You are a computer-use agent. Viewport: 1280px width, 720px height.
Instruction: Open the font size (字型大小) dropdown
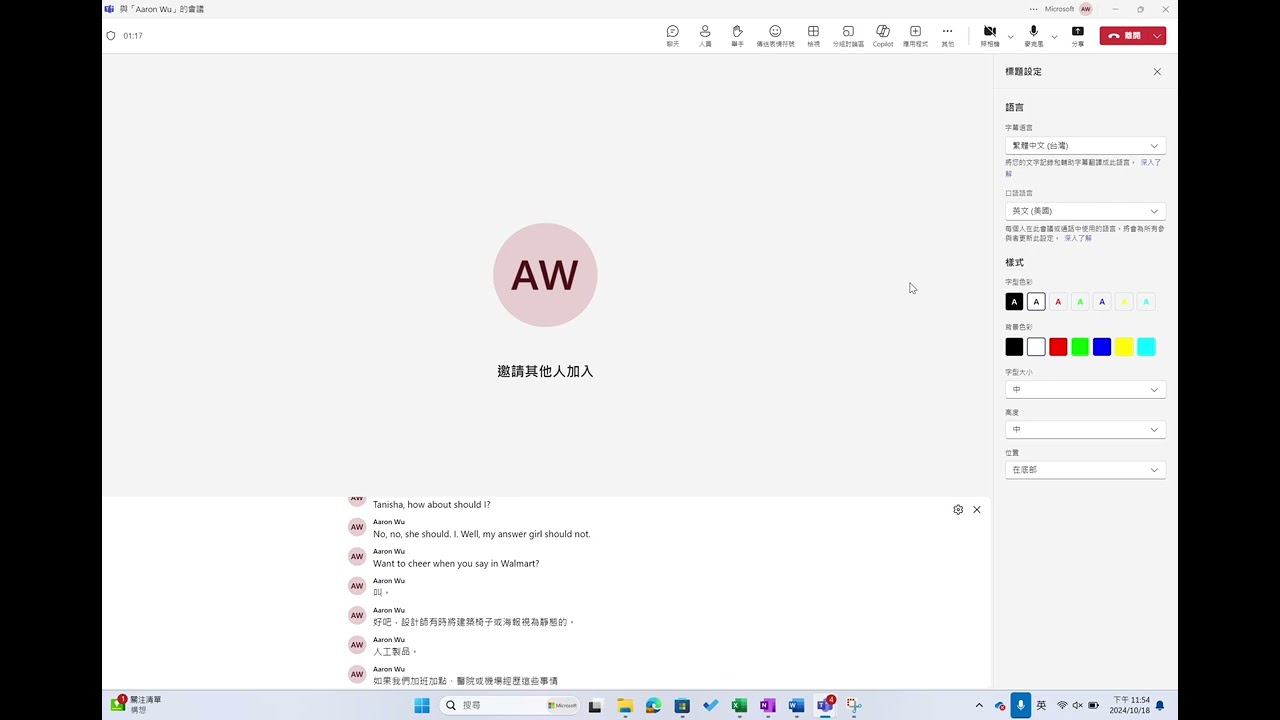click(x=1085, y=390)
